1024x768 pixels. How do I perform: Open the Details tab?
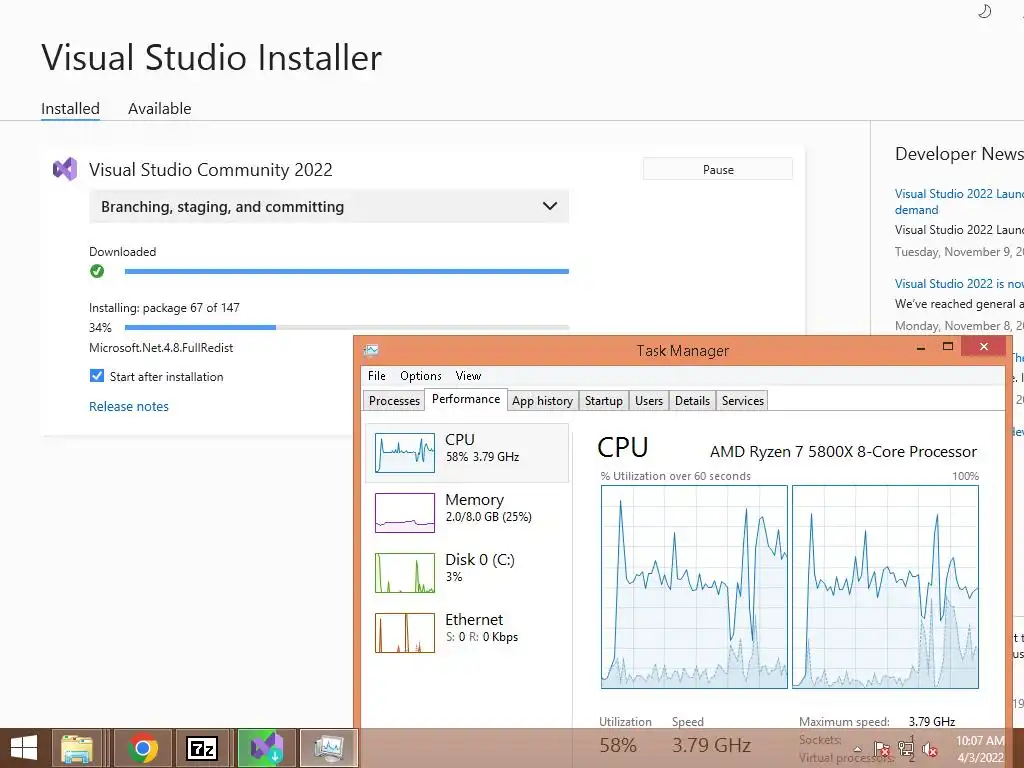(692, 400)
